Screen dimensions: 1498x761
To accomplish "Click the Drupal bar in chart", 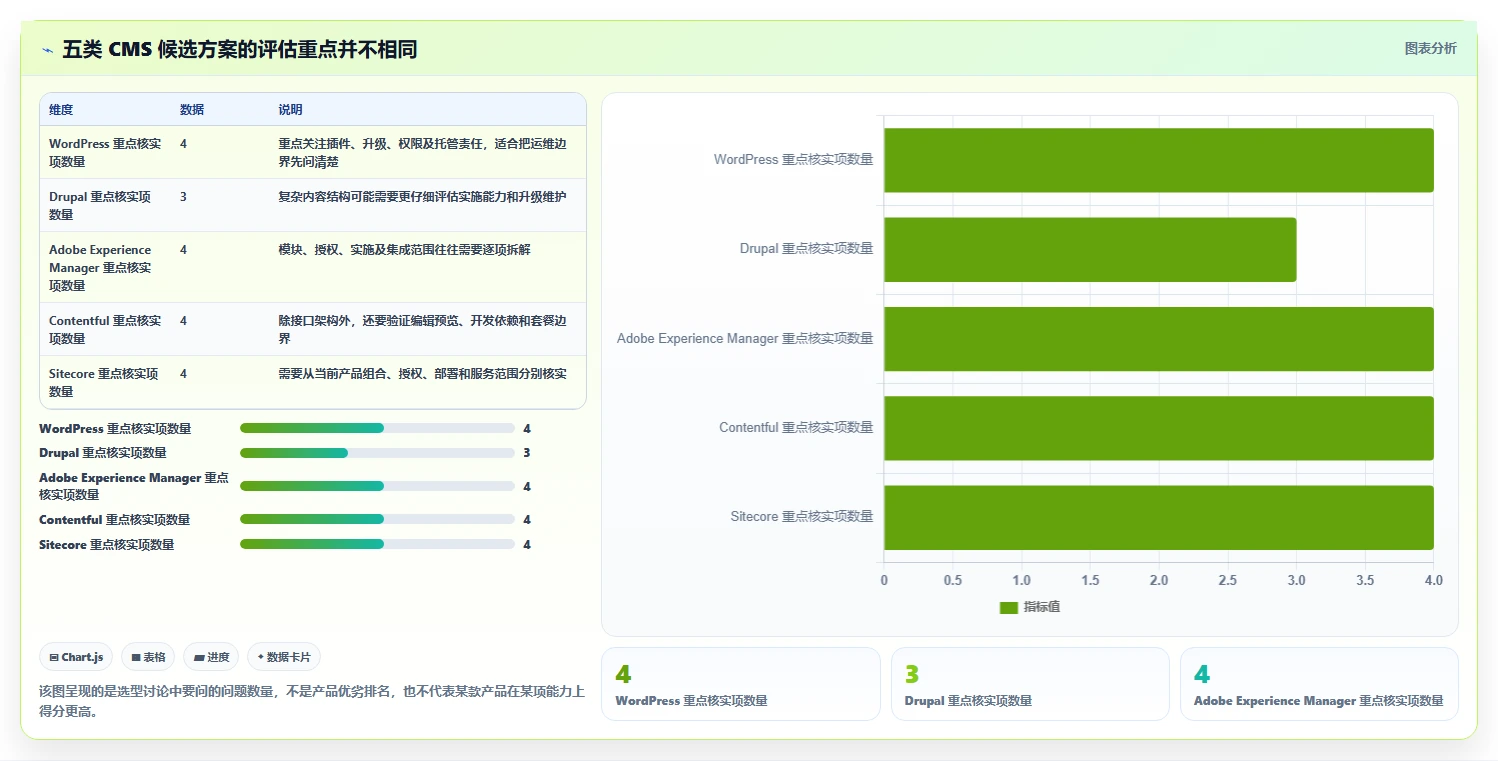I will pyautogui.click(x=1090, y=249).
